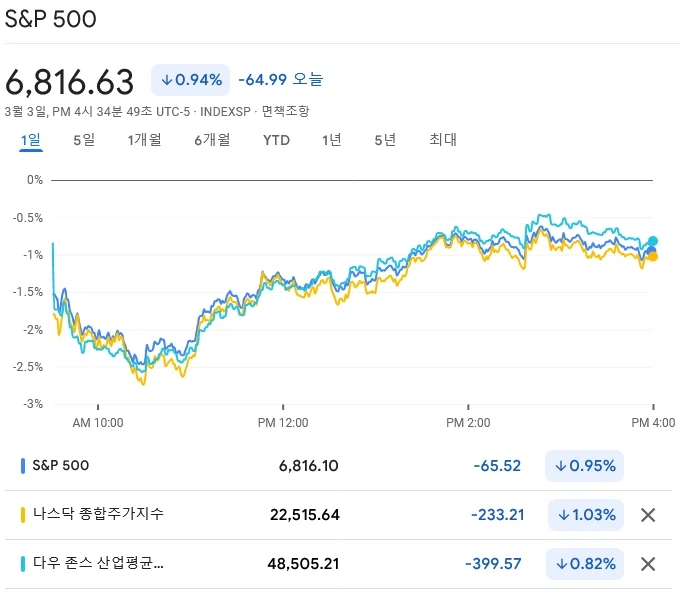Click the 다우 존스 0.82% decline badge

pos(585,564)
